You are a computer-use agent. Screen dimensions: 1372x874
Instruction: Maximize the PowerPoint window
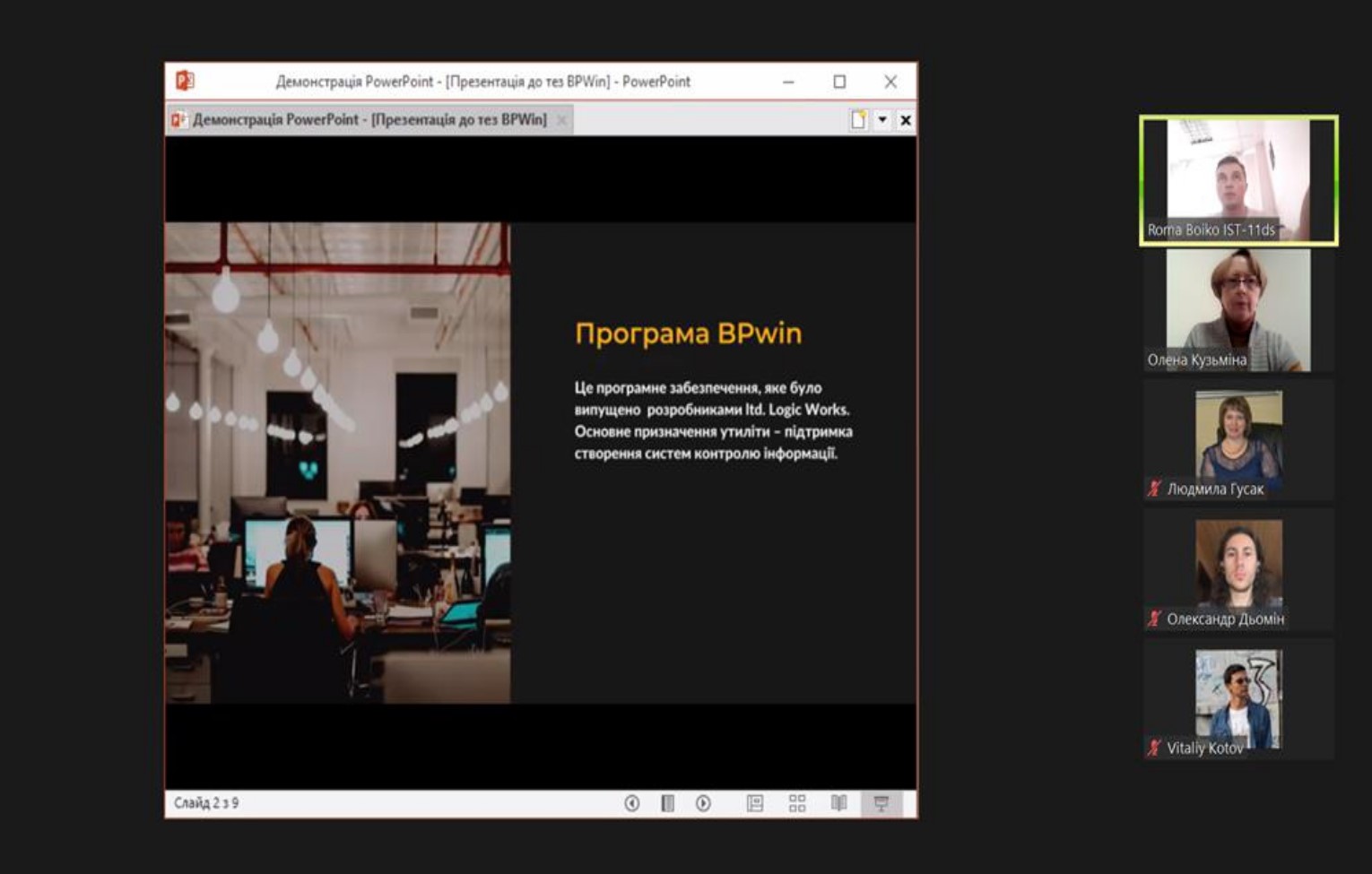coord(839,82)
